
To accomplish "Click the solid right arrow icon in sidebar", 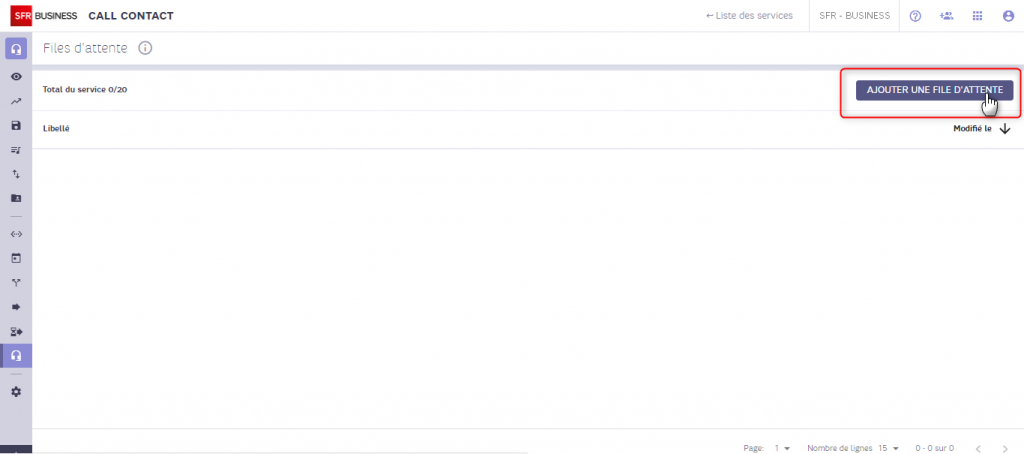I will tap(16, 307).
